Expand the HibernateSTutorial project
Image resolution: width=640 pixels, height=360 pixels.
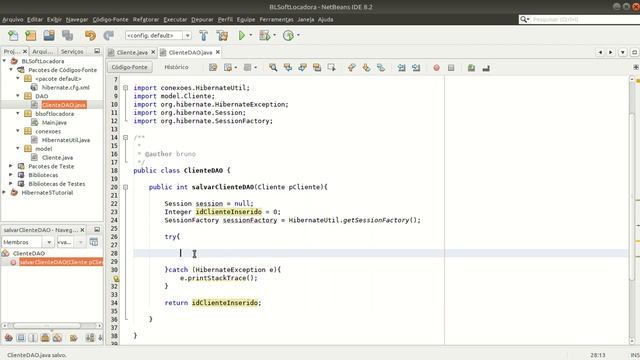point(4,192)
